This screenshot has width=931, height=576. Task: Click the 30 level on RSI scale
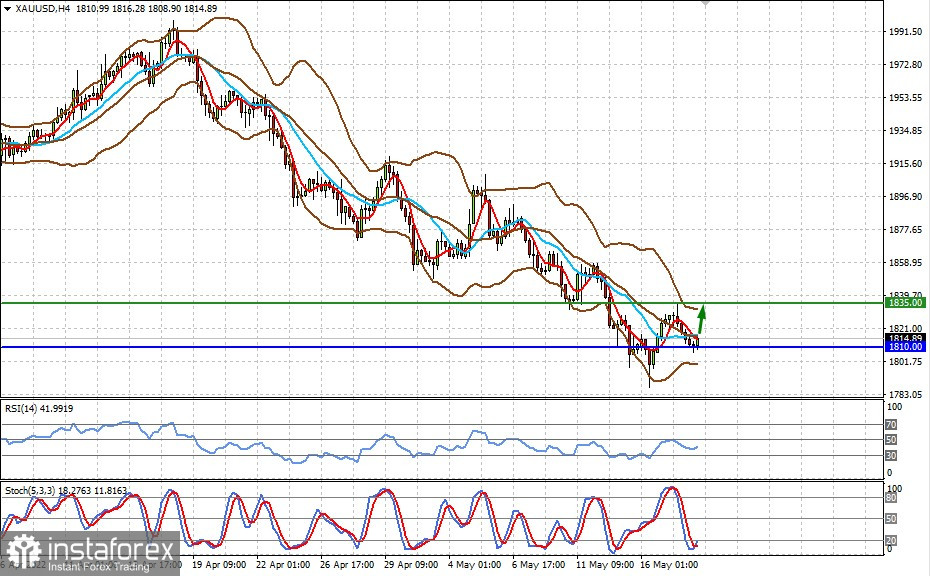coord(891,455)
